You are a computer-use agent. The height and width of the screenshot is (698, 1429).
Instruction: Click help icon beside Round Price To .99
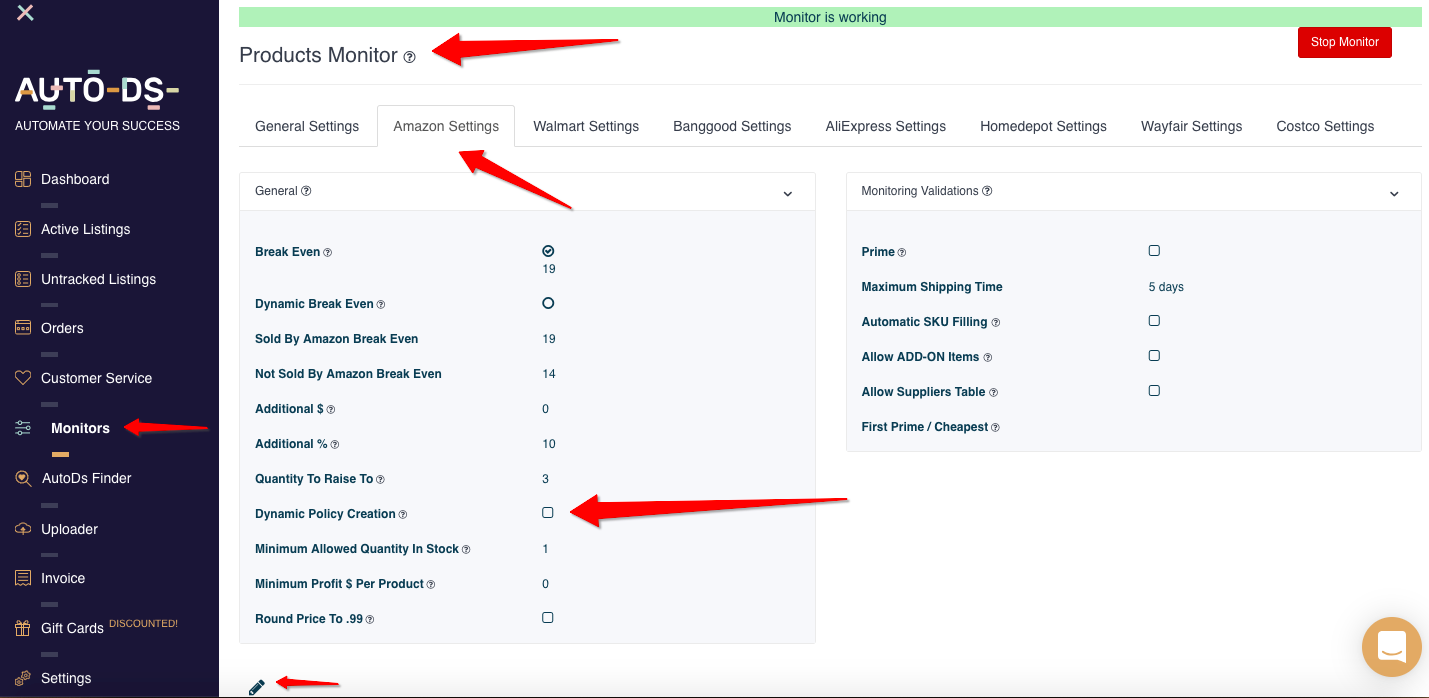coord(370,620)
